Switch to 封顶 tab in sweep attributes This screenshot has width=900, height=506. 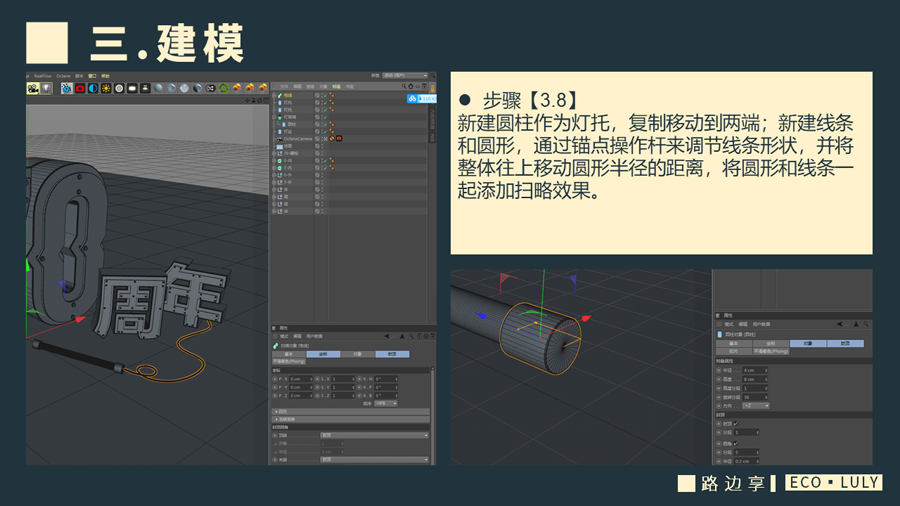[392, 354]
